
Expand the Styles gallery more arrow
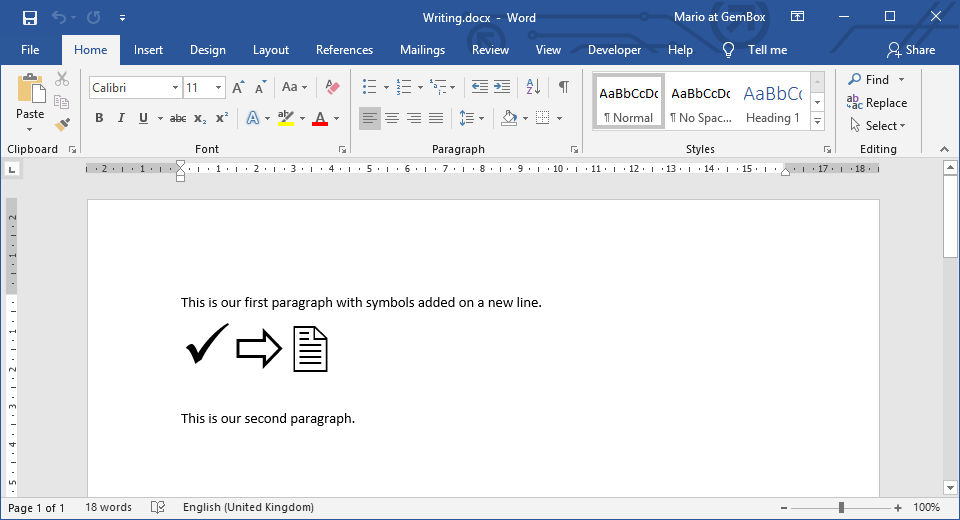click(x=817, y=121)
